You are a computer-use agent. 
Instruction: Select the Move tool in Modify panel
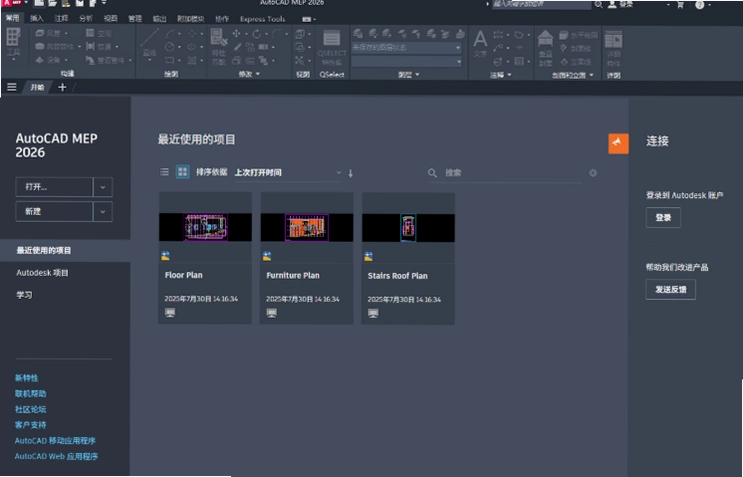coord(236,34)
